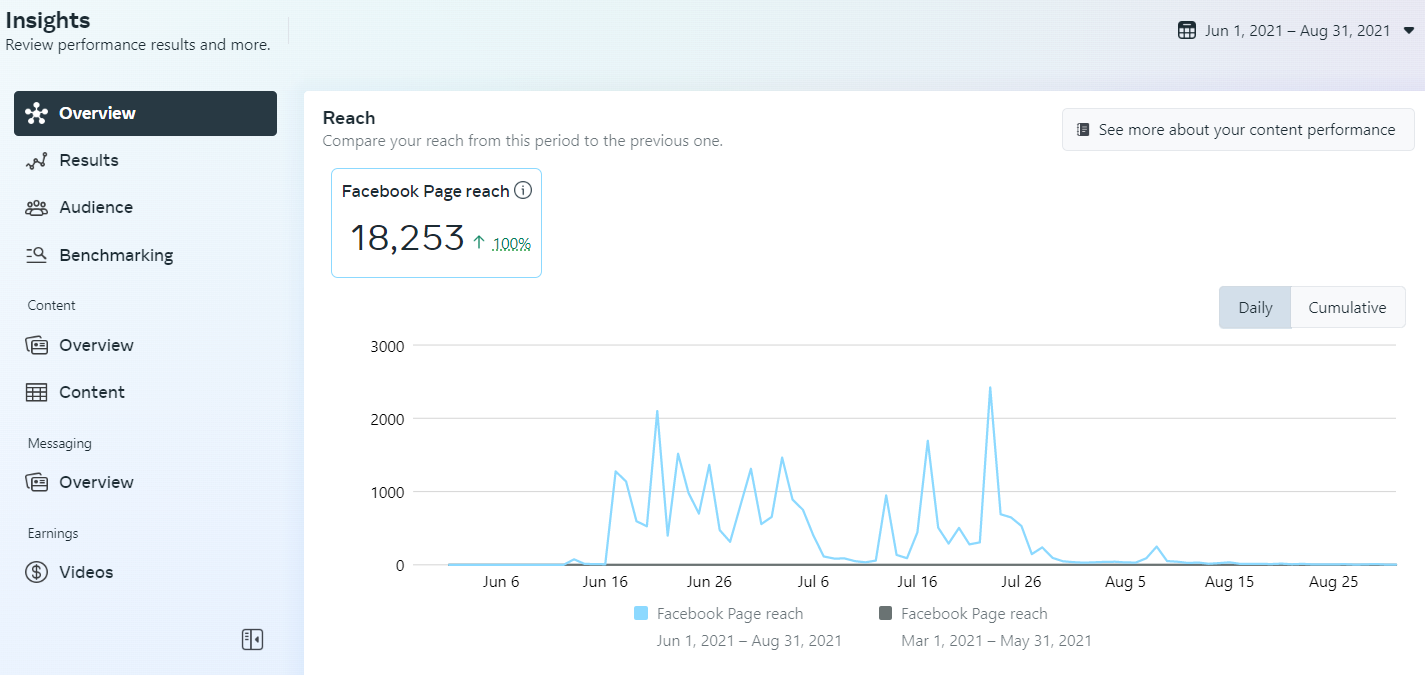Click See more about your content performance
1425x675 pixels.
(x=1237, y=130)
